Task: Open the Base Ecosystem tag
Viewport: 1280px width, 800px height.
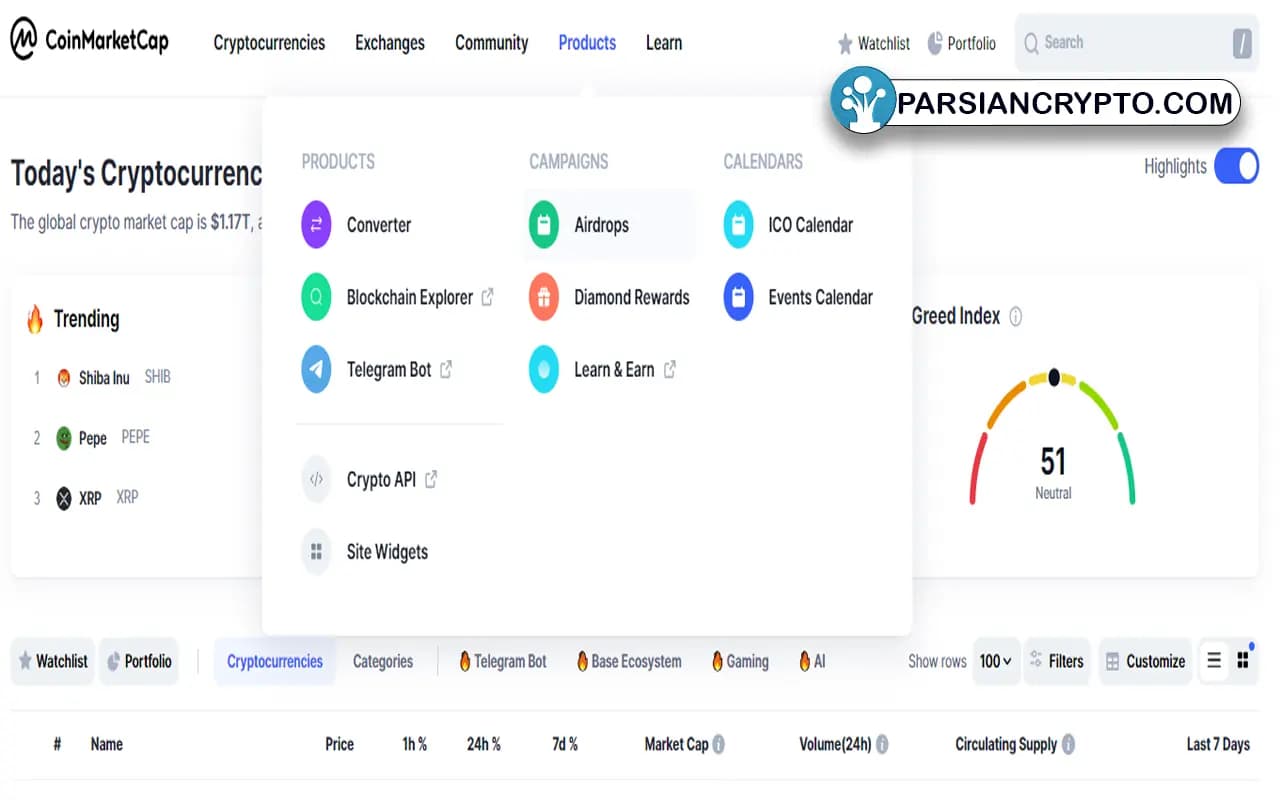Action: (629, 661)
